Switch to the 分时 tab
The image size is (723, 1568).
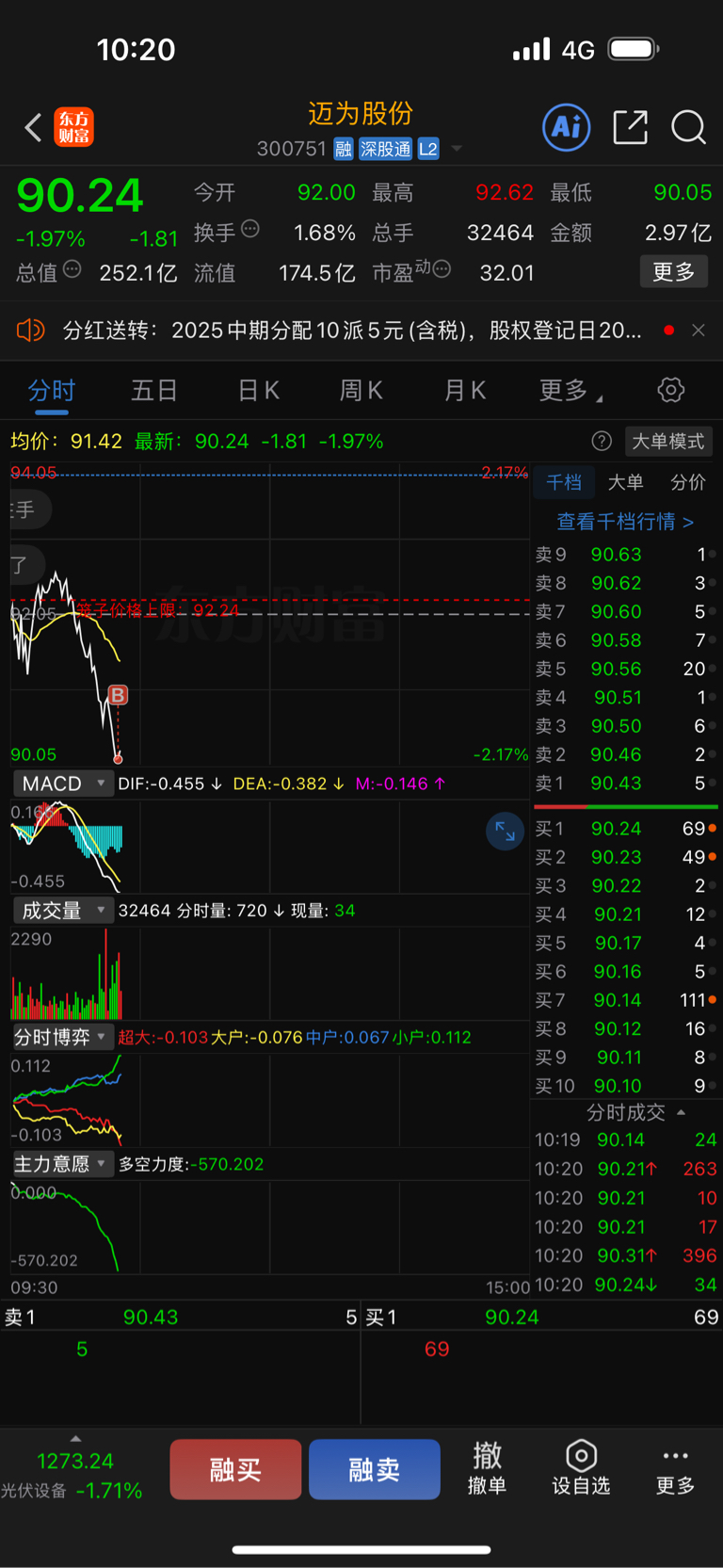[52, 390]
